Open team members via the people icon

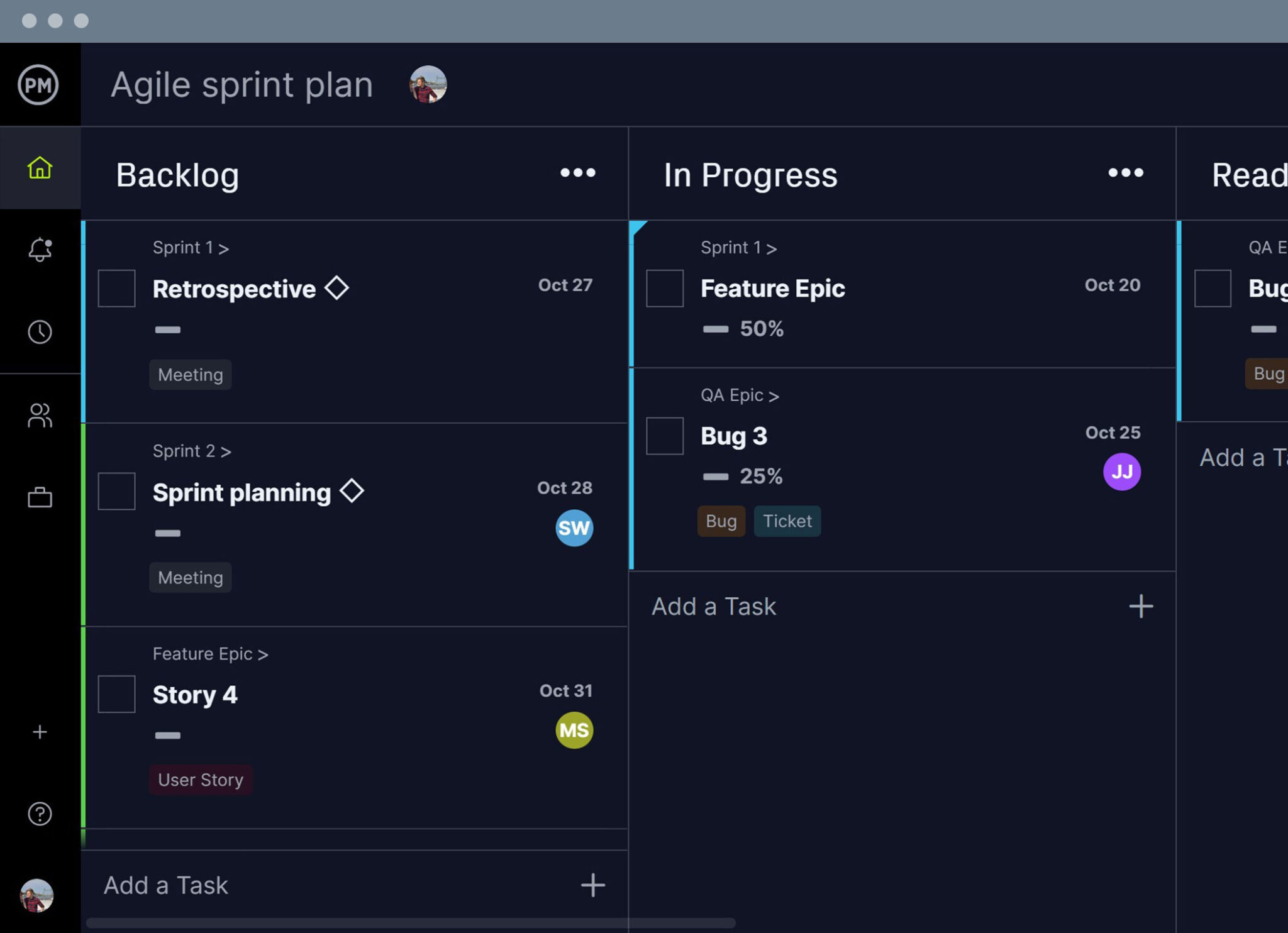pos(40,416)
